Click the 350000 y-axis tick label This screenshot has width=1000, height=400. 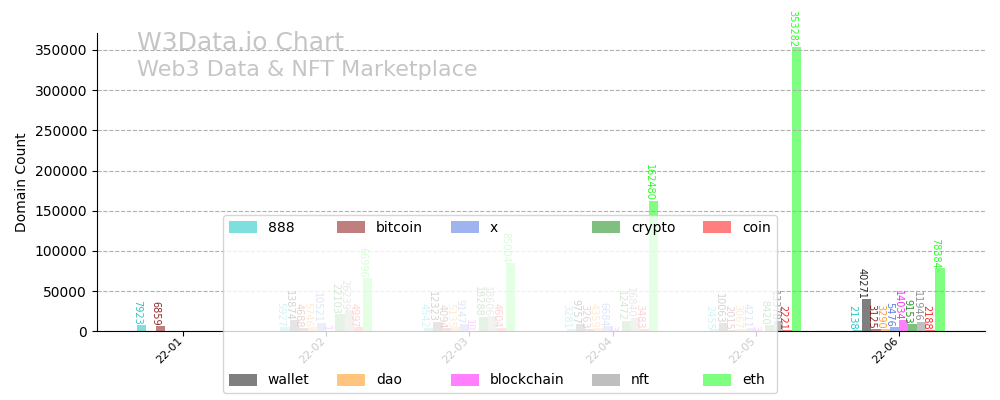click(x=57, y=50)
